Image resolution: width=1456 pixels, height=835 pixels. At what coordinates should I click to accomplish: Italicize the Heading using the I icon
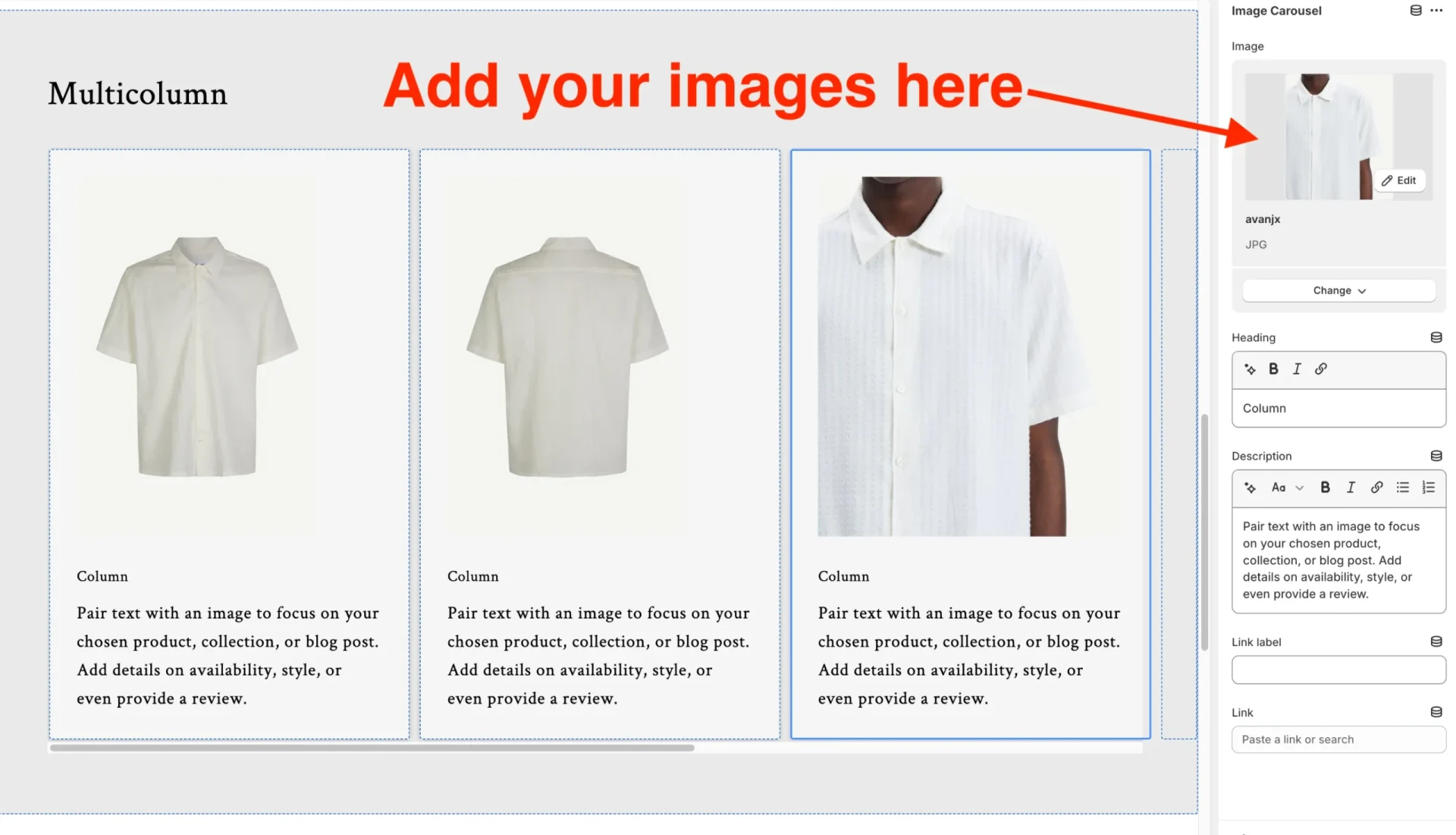coord(1297,369)
